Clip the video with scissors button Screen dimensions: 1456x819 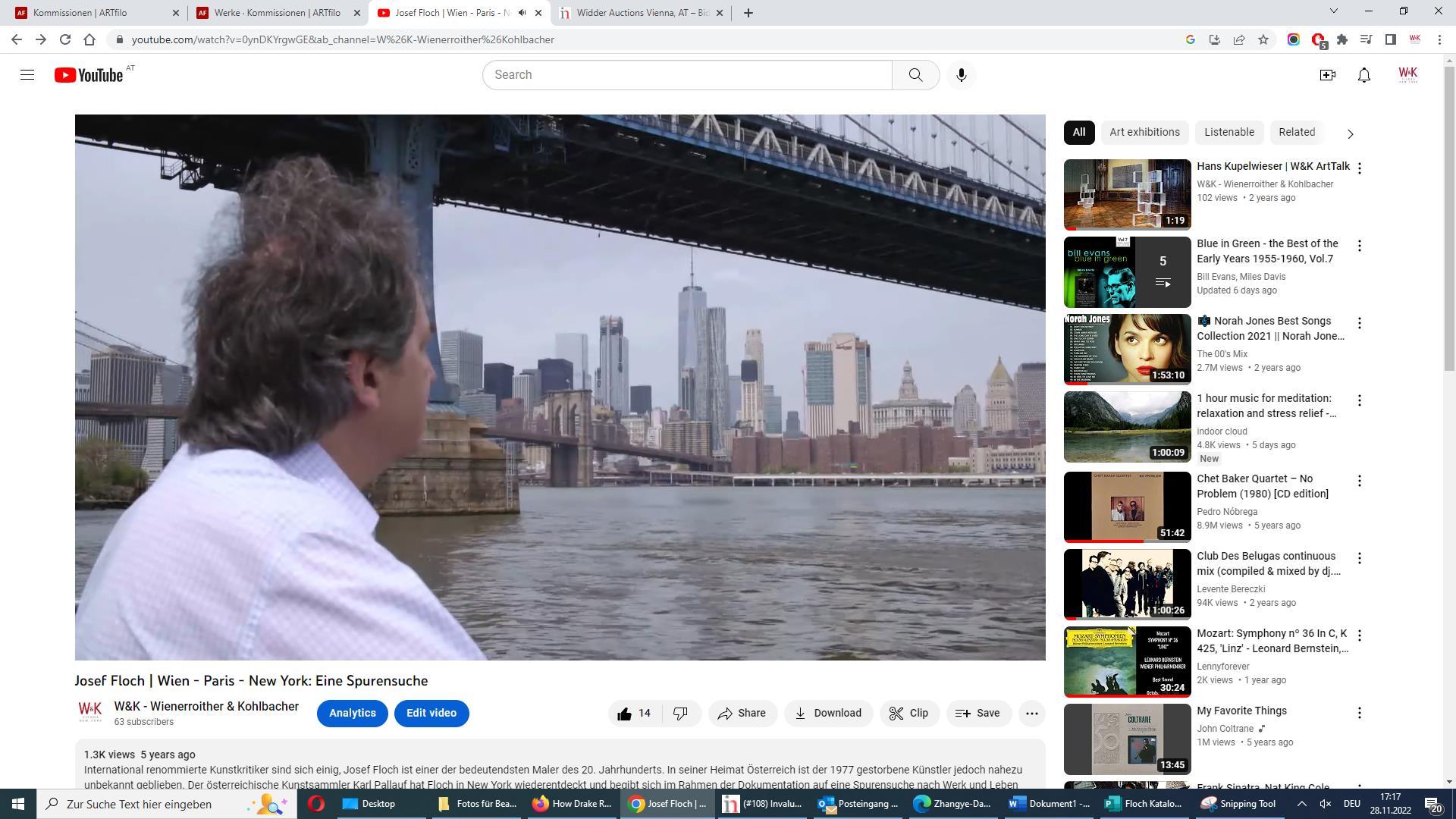(908, 713)
